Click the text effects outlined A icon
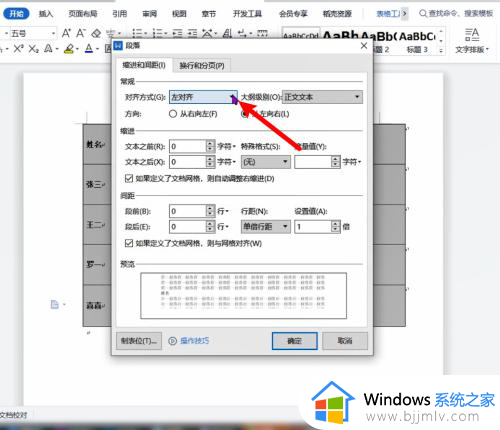This screenshot has height=430, width=500. tap(48, 49)
